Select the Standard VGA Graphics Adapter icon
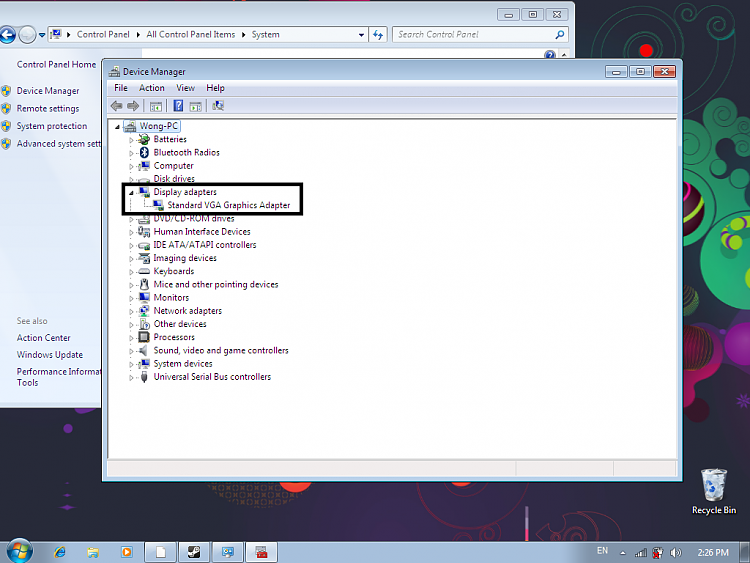The width and height of the screenshot is (750, 563). 158,205
